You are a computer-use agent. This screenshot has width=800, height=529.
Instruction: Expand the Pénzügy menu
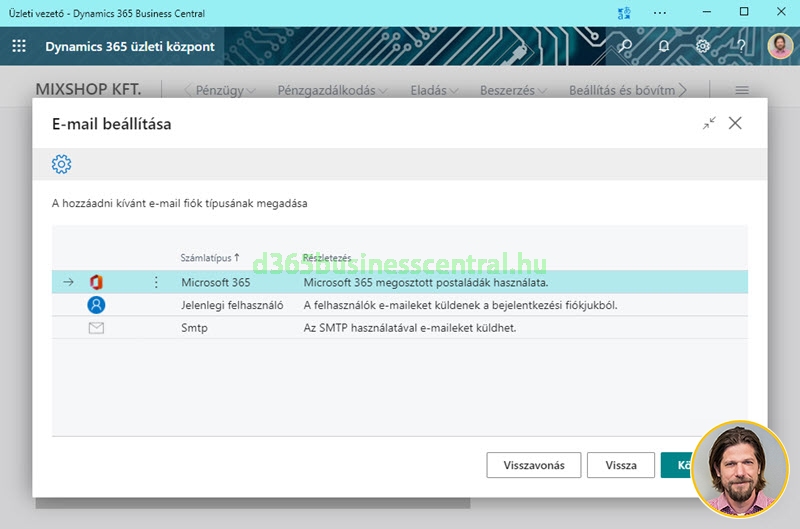tap(225, 90)
